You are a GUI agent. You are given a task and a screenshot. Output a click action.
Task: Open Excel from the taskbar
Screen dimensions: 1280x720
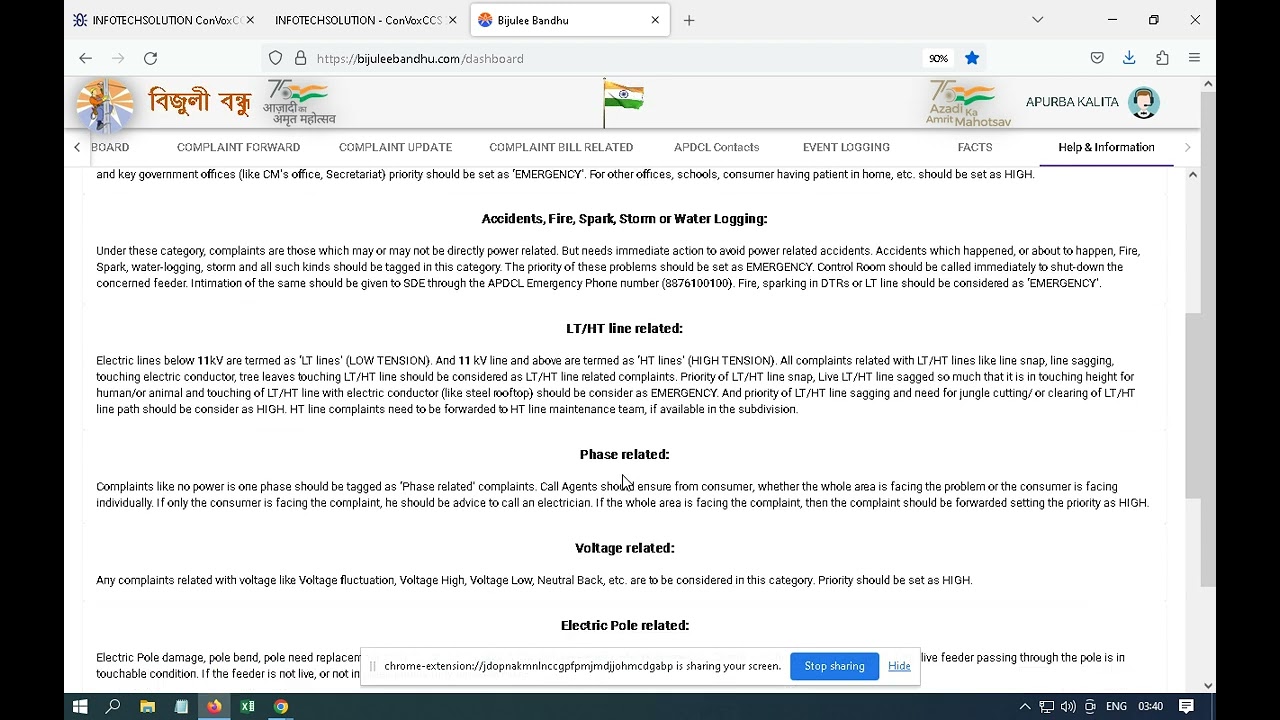(x=247, y=706)
